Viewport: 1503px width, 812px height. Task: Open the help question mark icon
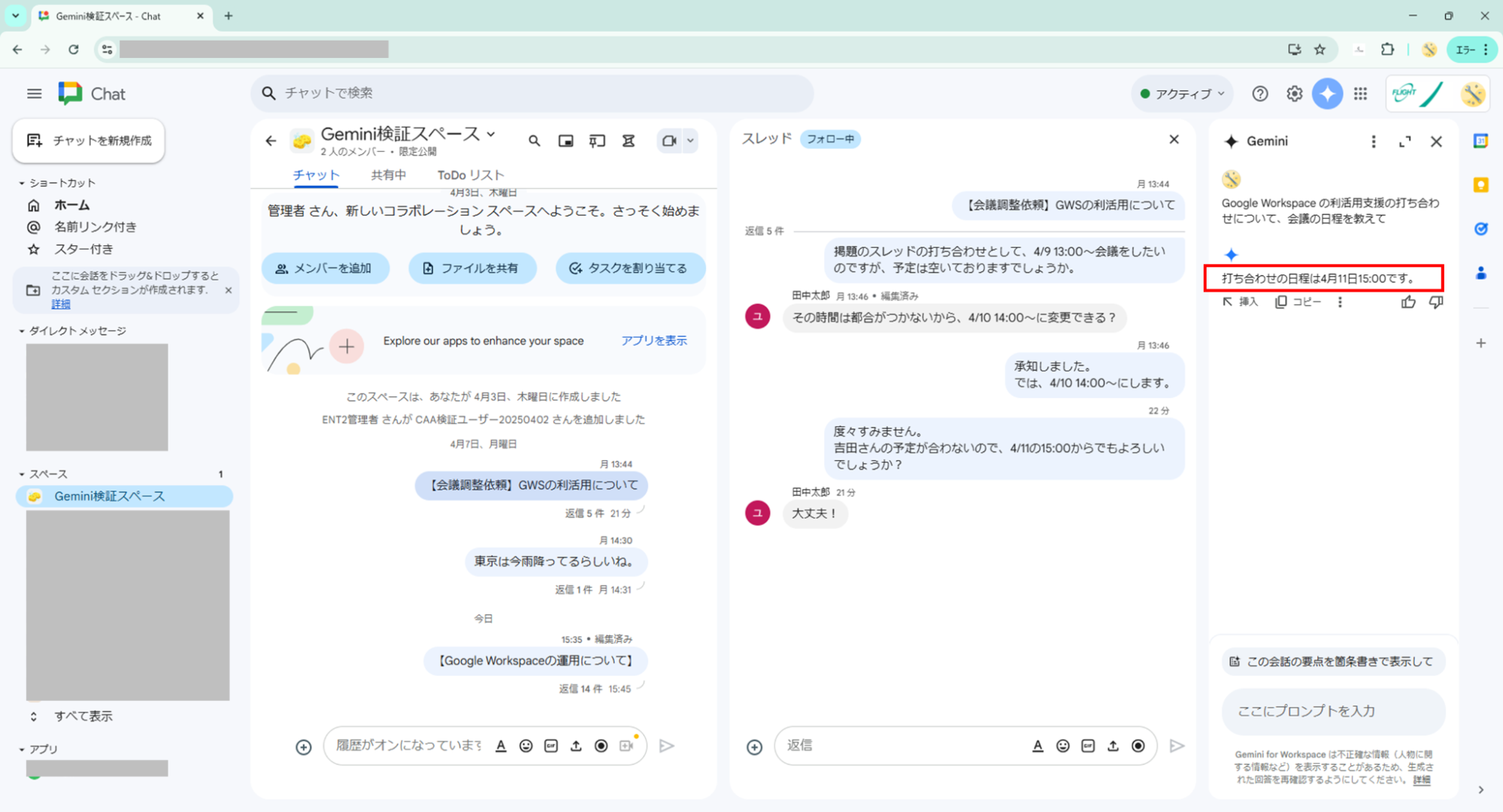click(x=1260, y=94)
